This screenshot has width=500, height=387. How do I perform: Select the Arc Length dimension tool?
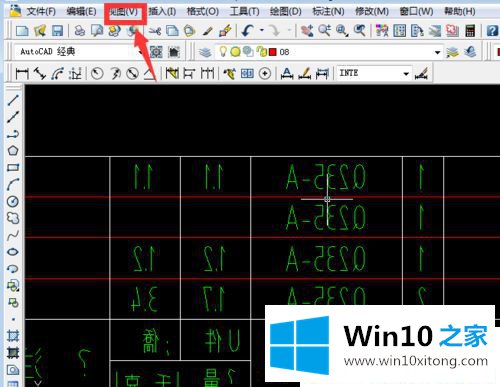tap(57, 73)
